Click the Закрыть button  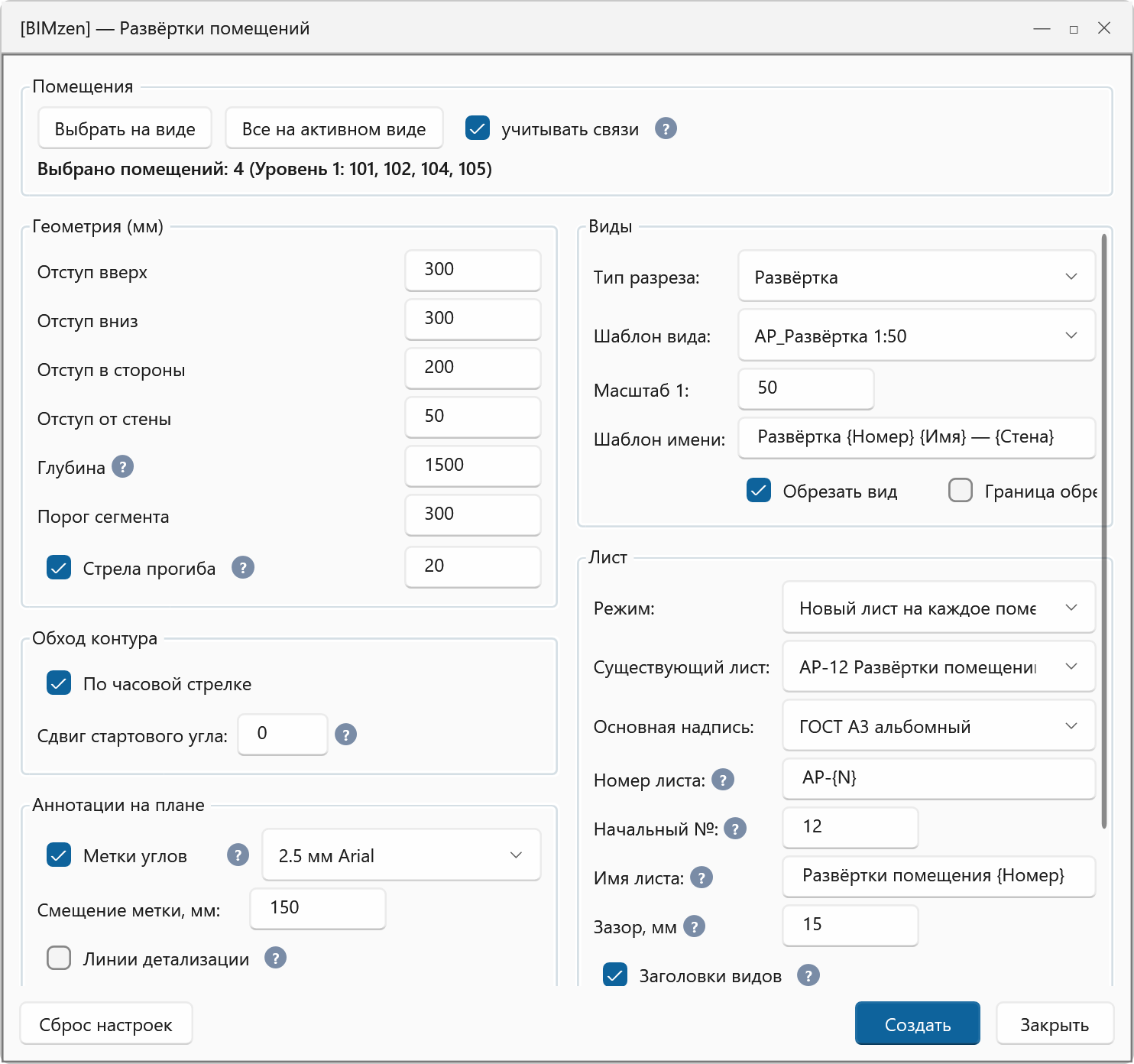1055,1024
